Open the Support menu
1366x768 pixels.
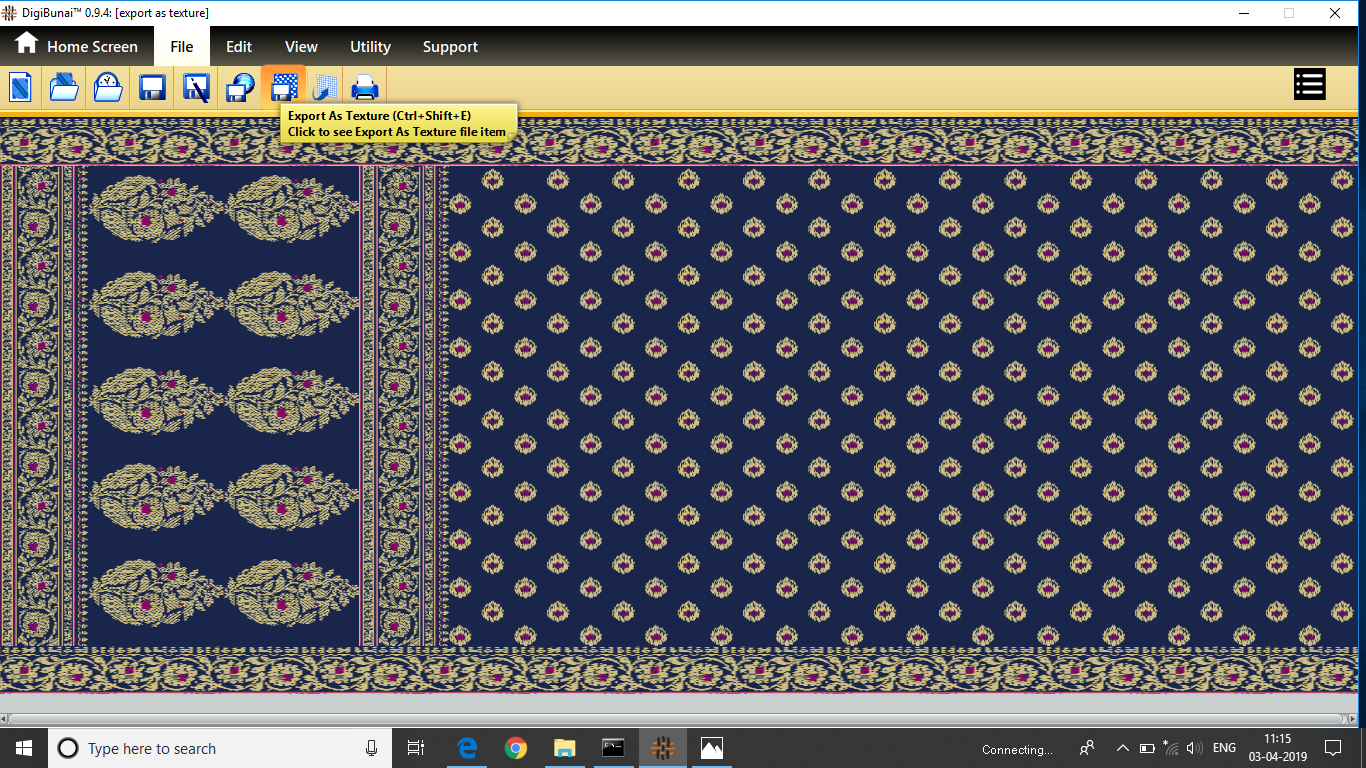450,47
